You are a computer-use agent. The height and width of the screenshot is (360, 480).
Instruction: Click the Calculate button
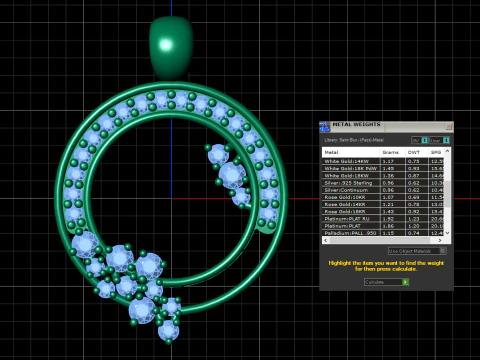(x=386, y=282)
